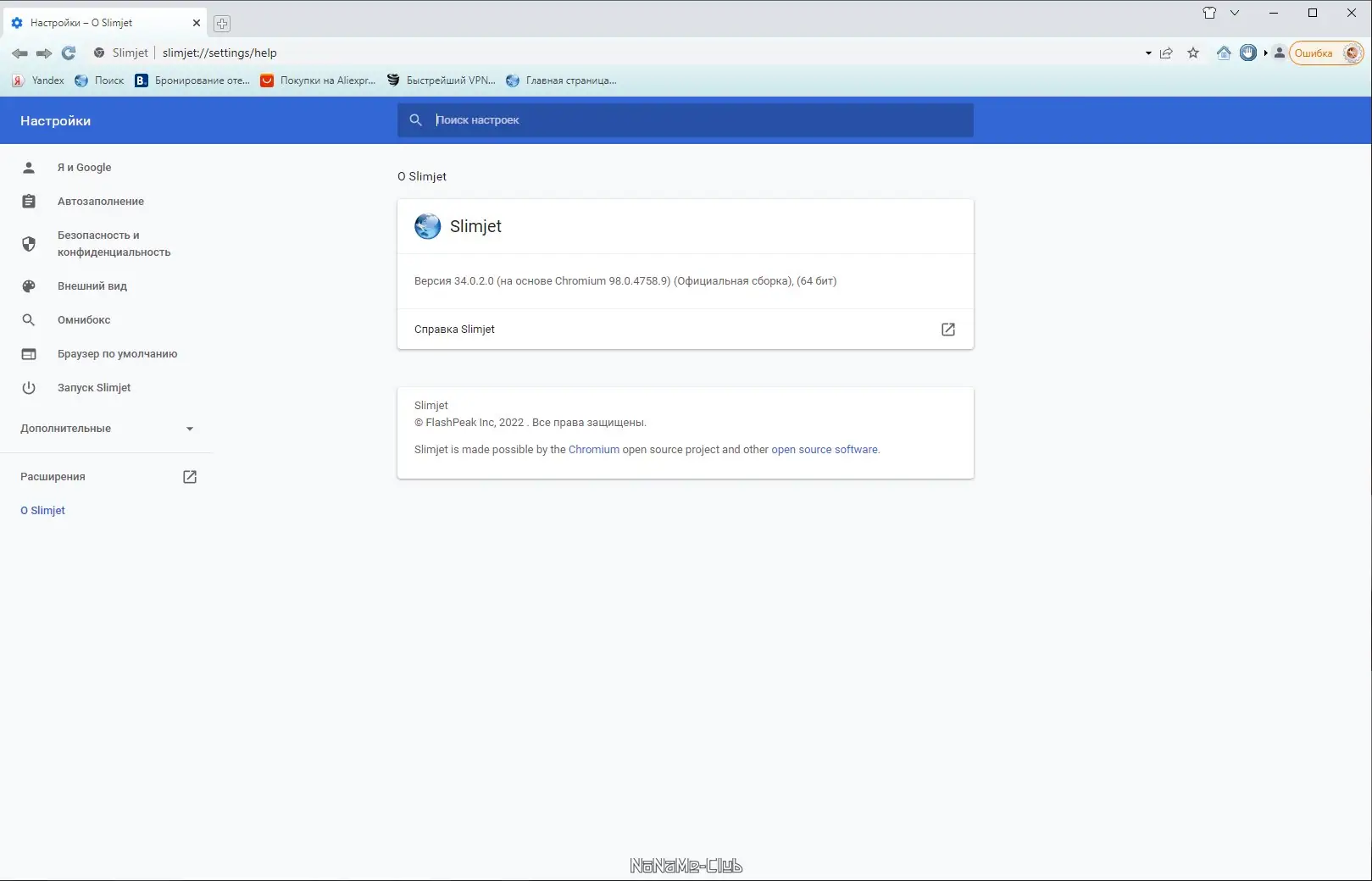Click external link icon on Справка Slimjet row

coord(948,330)
